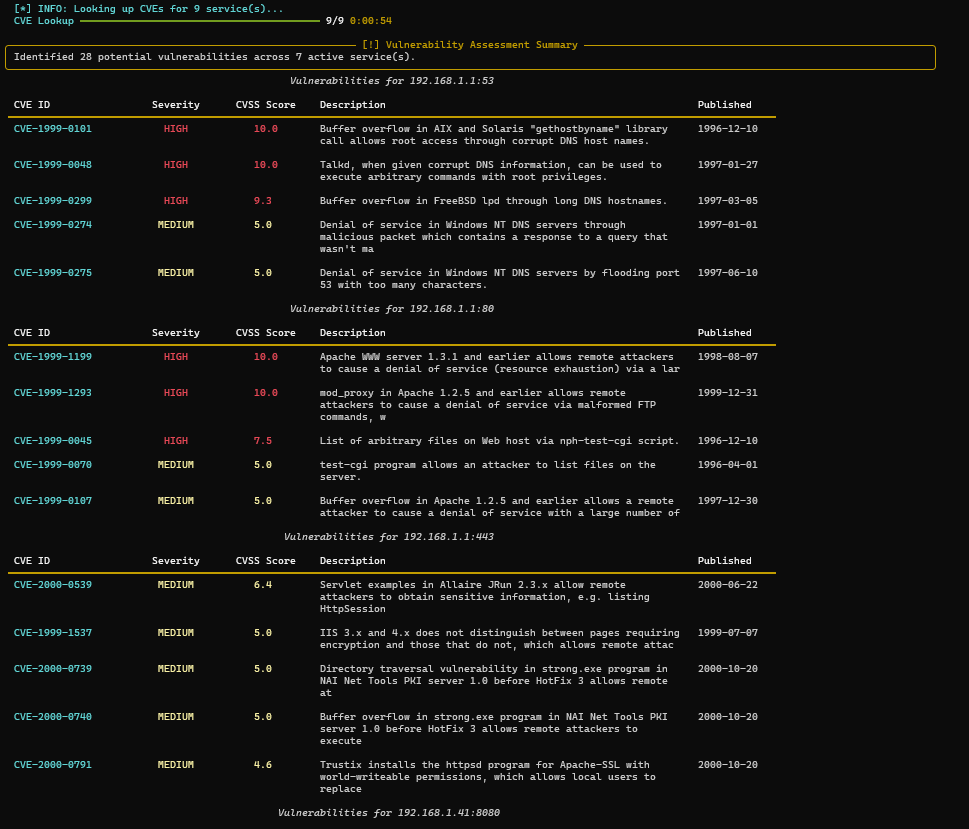Click the CVE-2000-0539 identifier
This screenshot has height=829, width=969.
(53, 584)
